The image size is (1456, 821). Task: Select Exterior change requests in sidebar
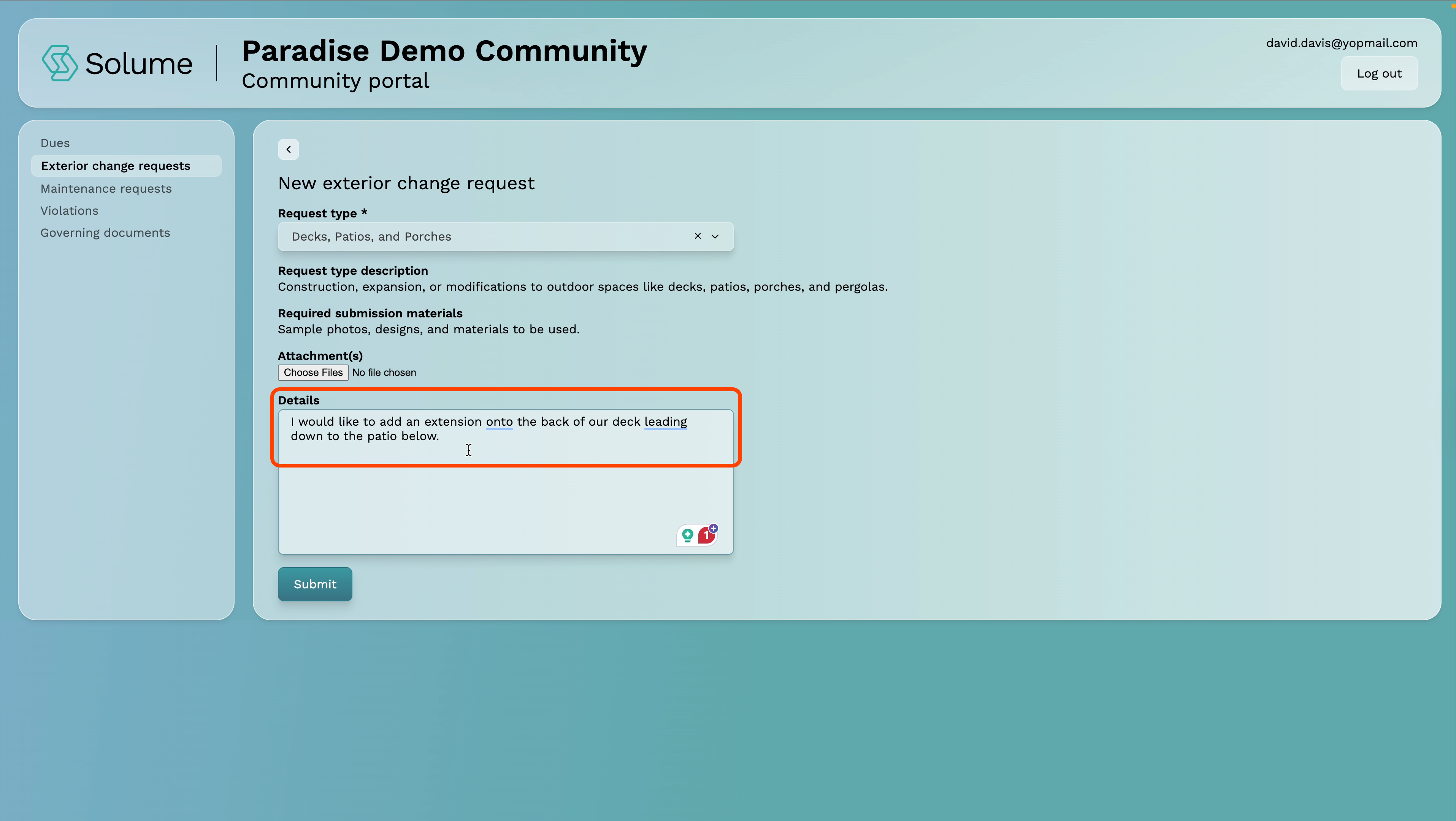tap(126, 166)
